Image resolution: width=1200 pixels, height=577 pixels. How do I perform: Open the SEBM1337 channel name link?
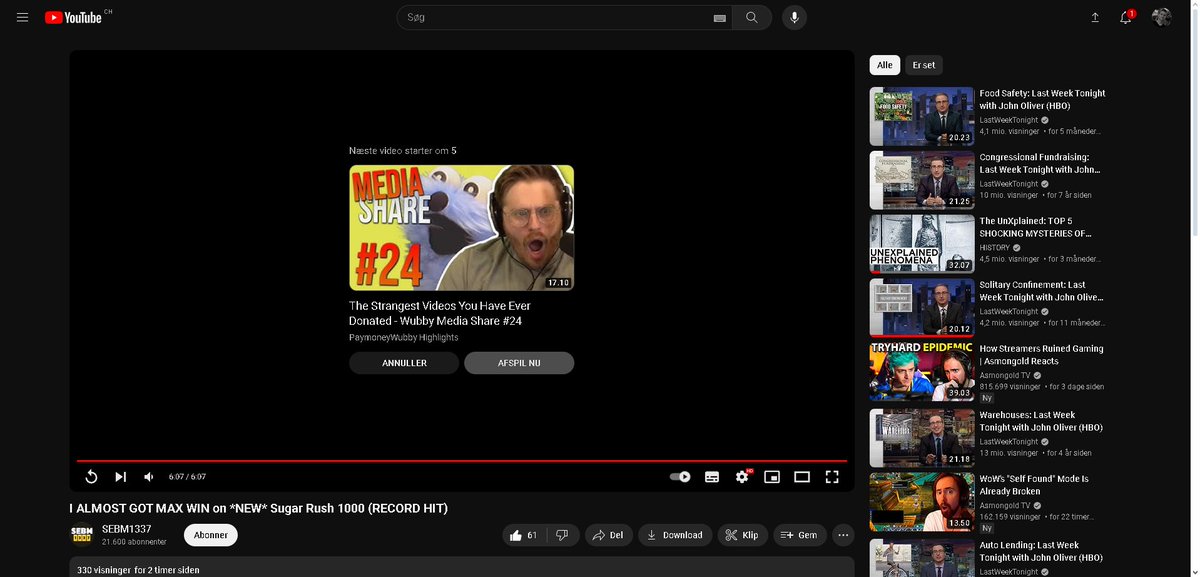[127, 529]
